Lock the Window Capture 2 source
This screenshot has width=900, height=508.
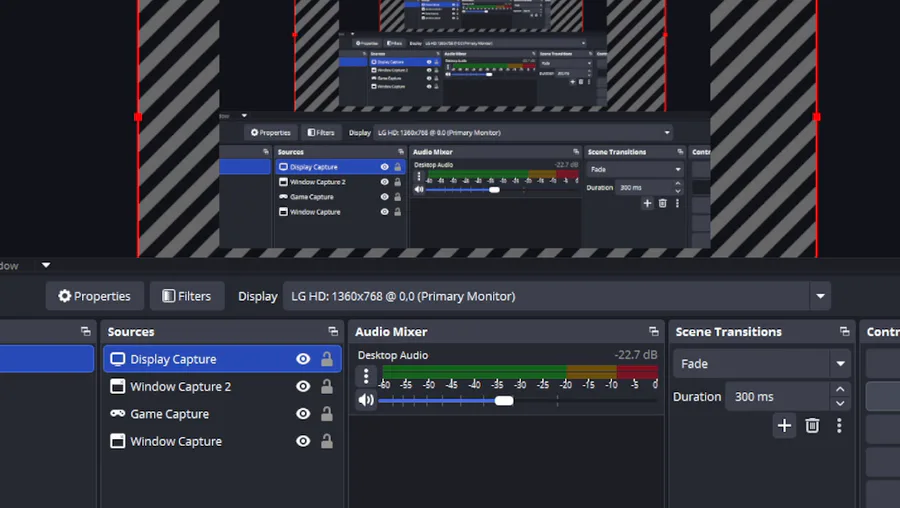tap(327, 386)
